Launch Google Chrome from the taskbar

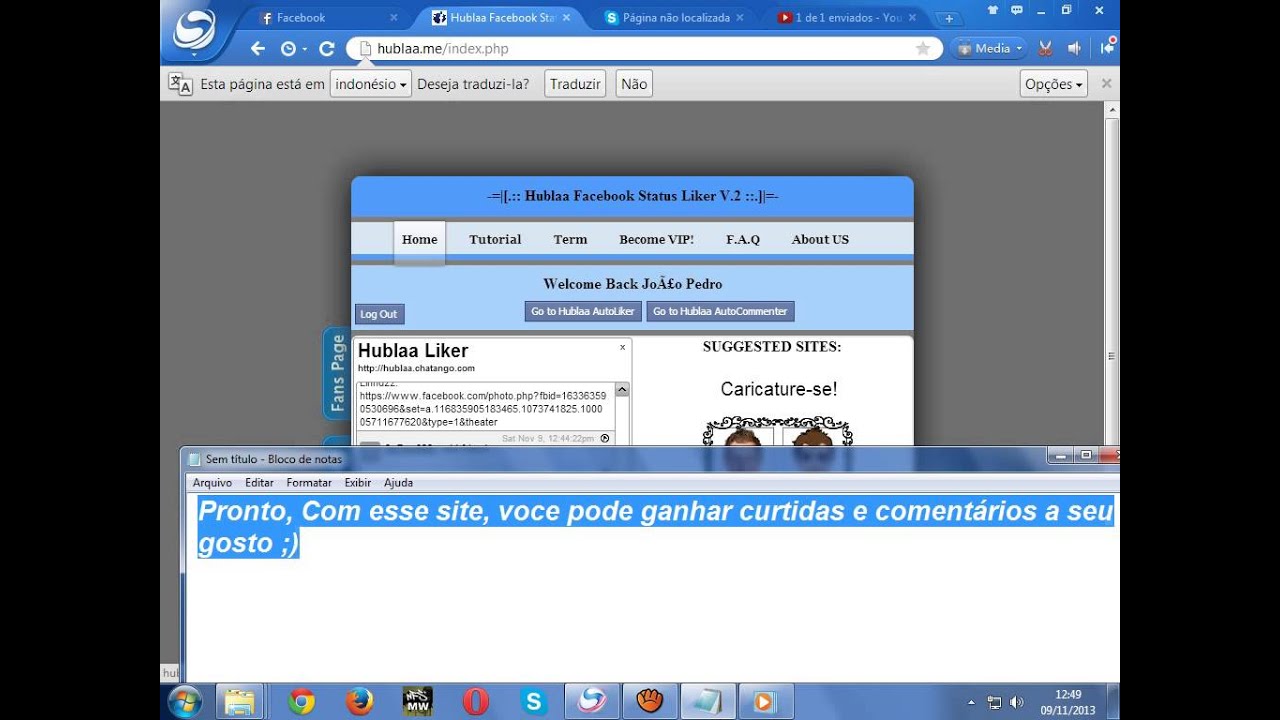[301, 702]
